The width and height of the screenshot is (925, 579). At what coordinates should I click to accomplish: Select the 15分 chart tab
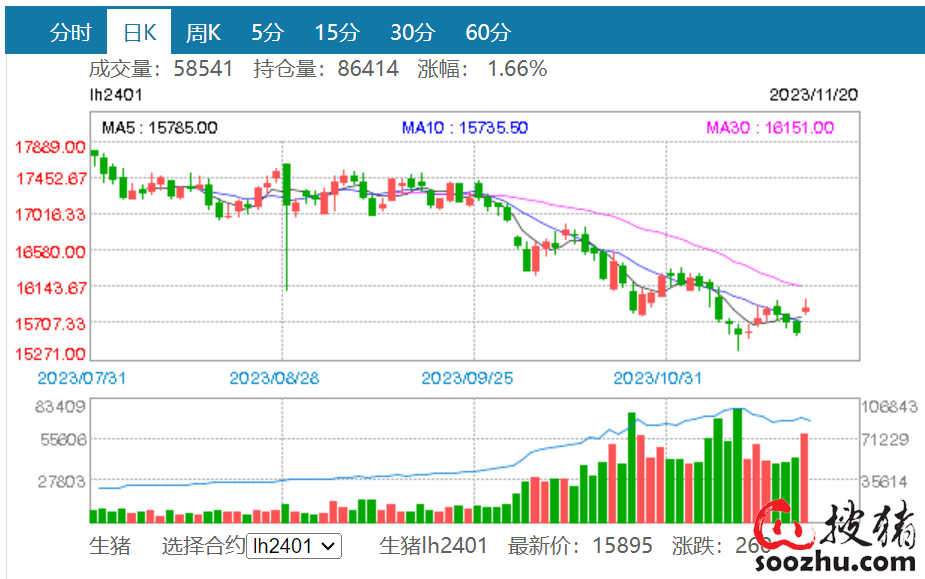click(337, 32)
